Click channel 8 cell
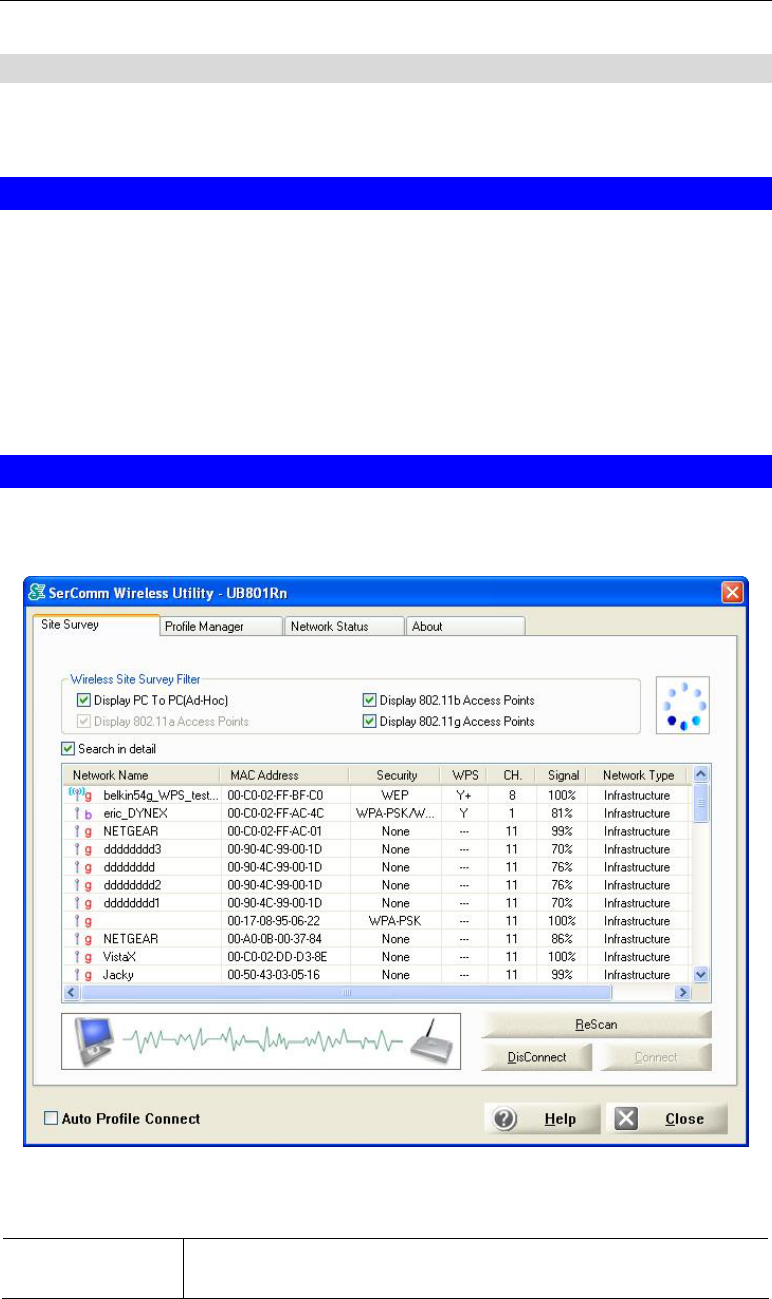Image resolution: width=772 pixels, height=1299 pixels. (511, 795)
